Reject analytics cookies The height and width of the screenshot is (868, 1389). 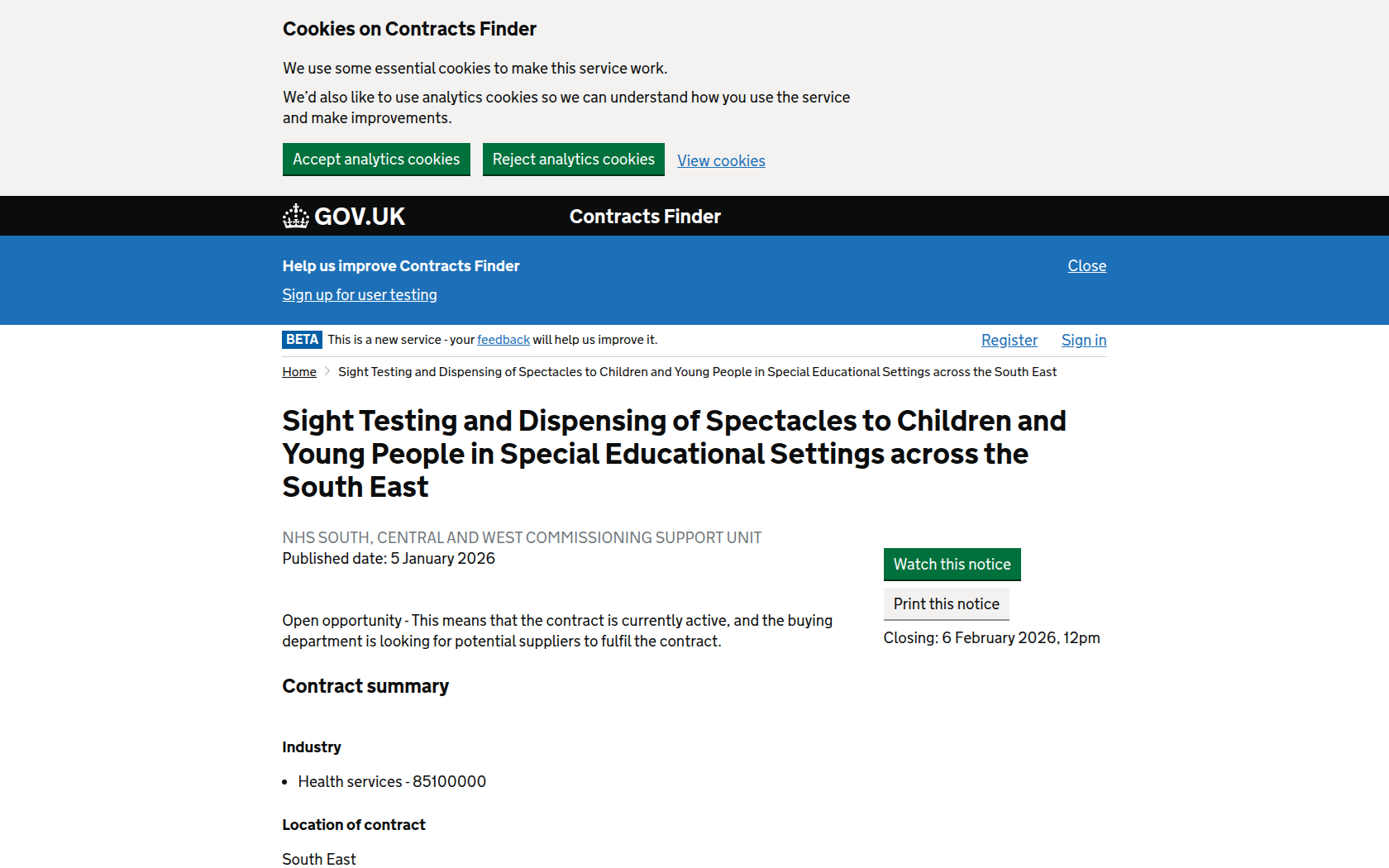(x=573, y=160)
